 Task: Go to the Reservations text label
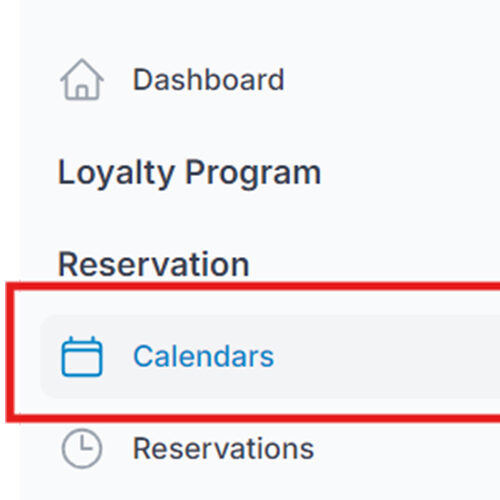point(223,449)
